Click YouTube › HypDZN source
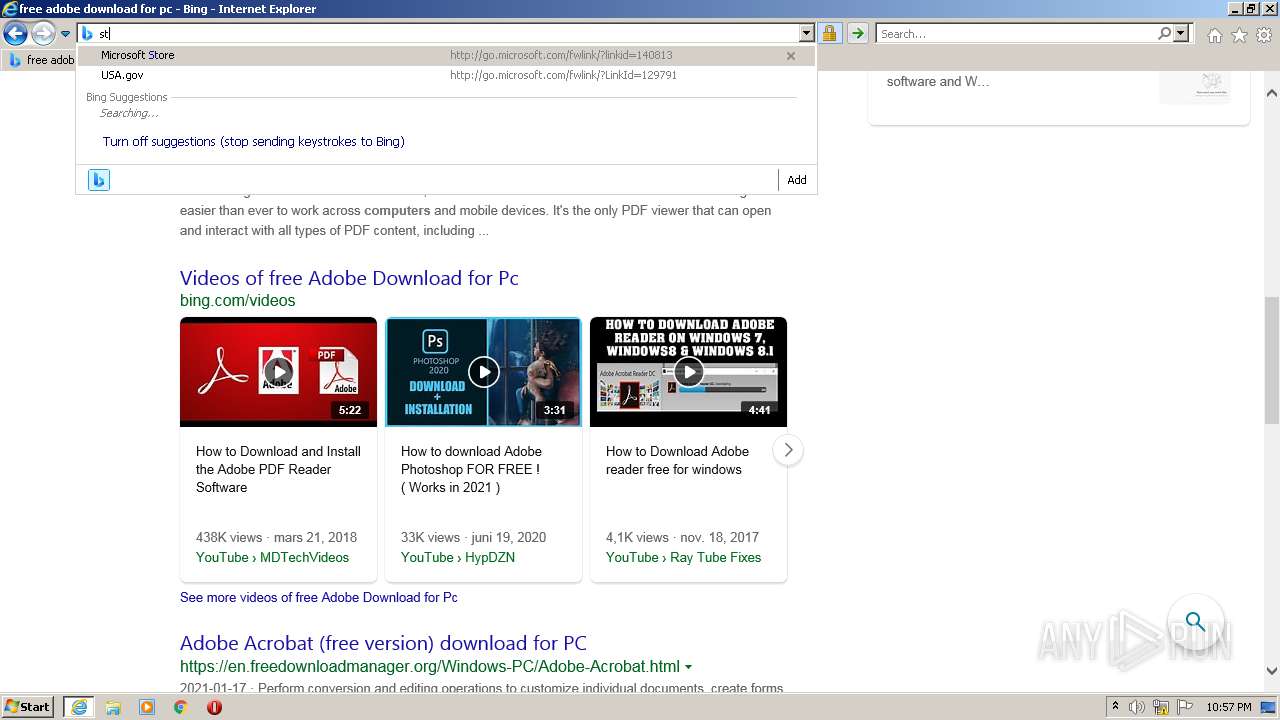1280x720 pixels. coord(458,557)
